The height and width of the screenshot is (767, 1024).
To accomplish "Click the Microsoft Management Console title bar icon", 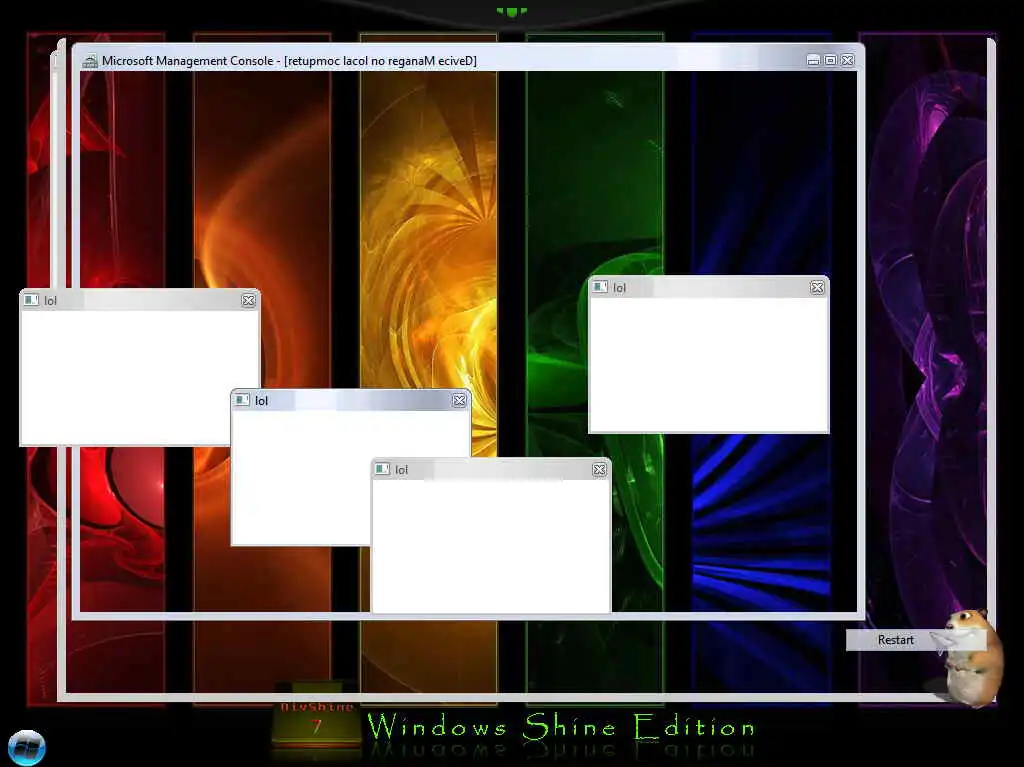I will click(89, 61).
